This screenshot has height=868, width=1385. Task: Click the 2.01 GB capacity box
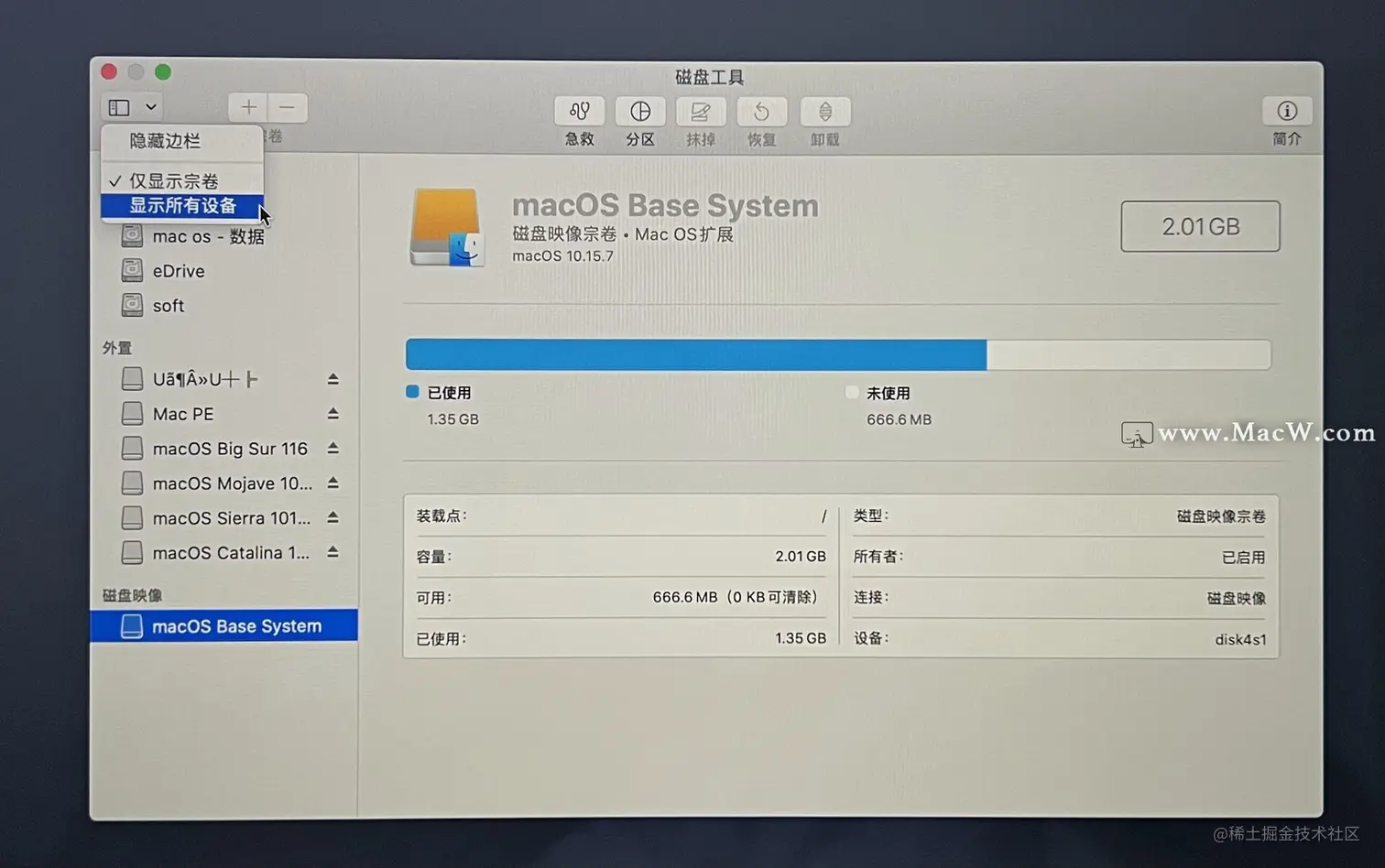coord(1200,226)
